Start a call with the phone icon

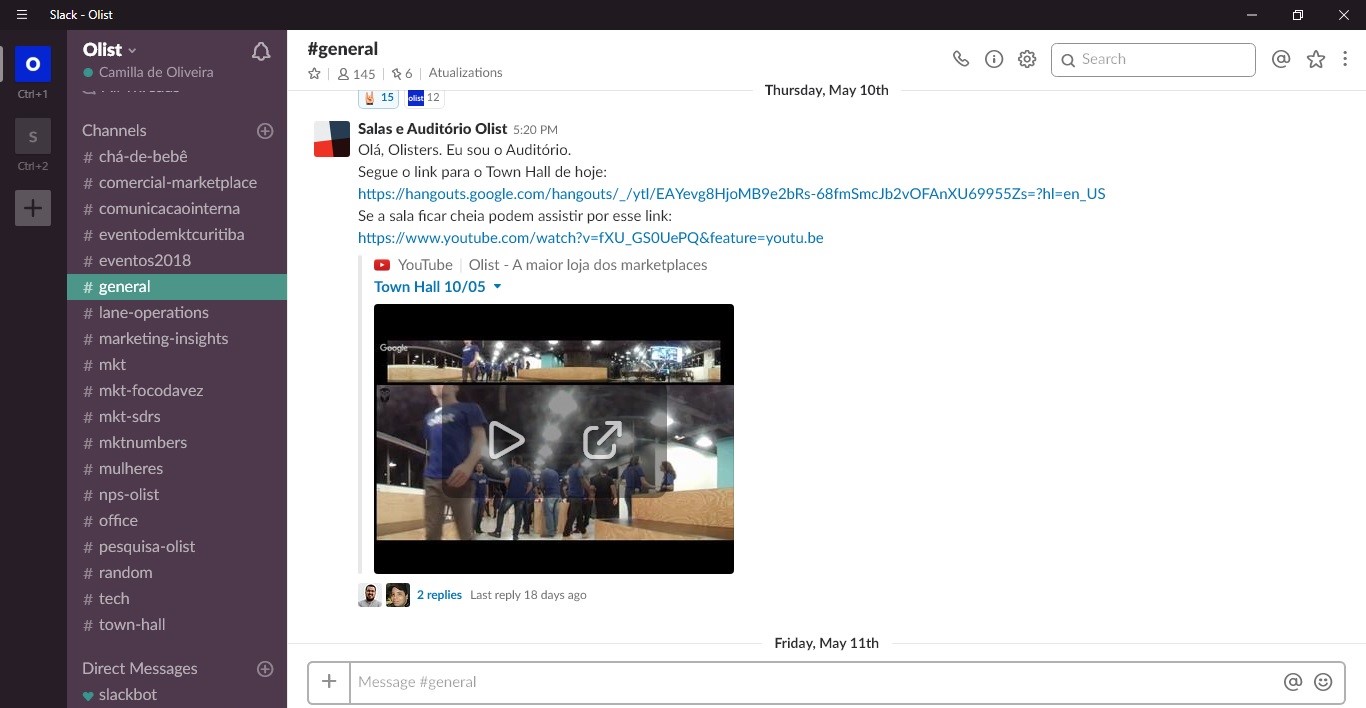[961, 59]
